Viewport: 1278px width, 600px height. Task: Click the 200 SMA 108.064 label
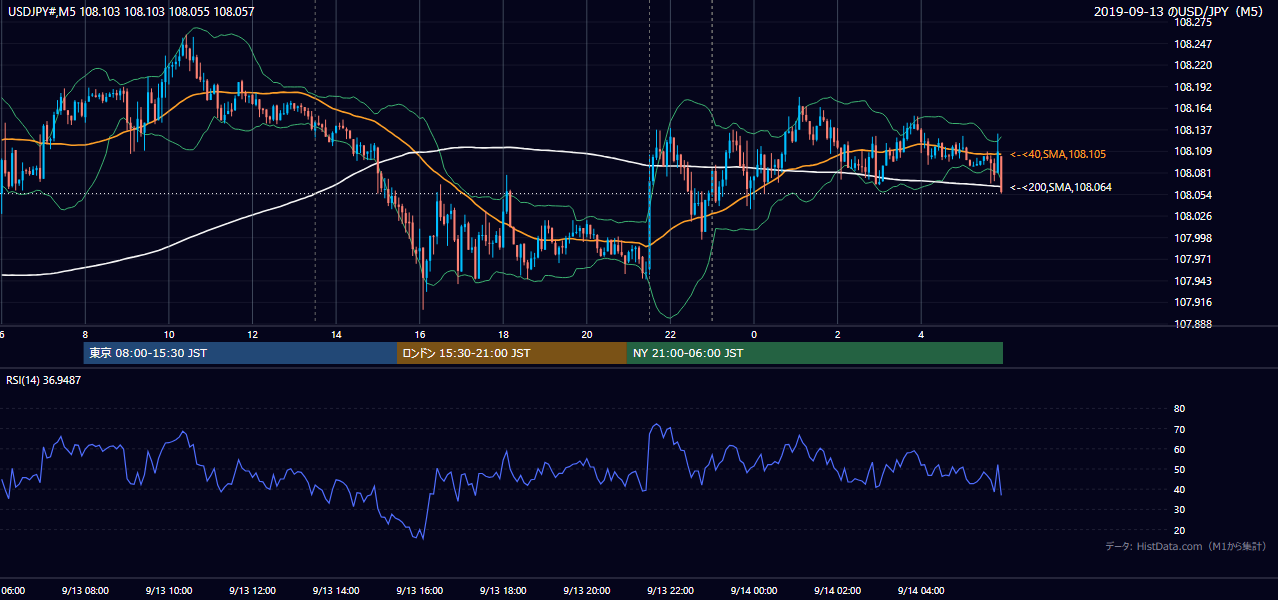tap(1061, 187)
